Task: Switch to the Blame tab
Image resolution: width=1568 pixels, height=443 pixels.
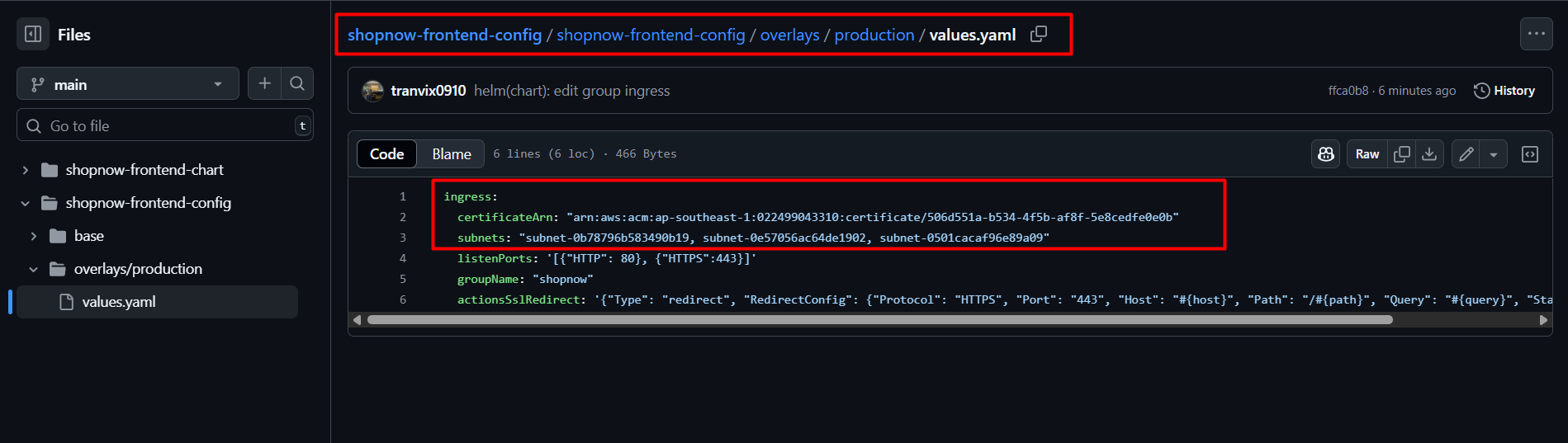Action: point(451,154)
